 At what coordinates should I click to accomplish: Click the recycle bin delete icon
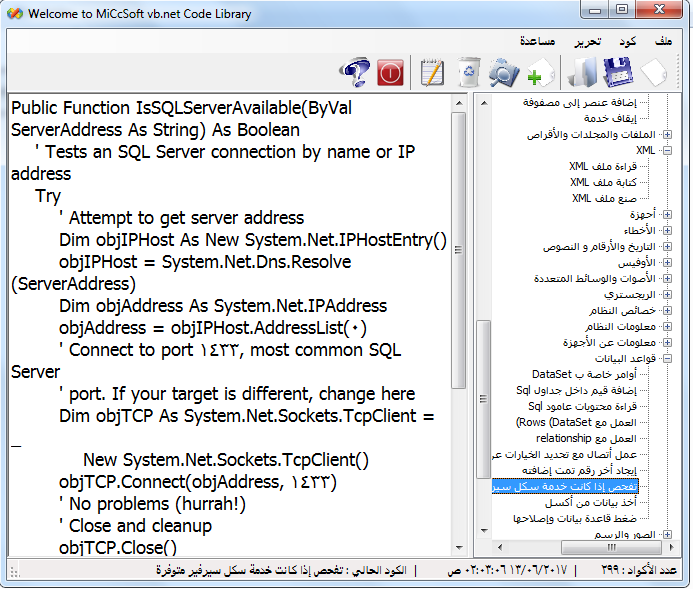468,72
